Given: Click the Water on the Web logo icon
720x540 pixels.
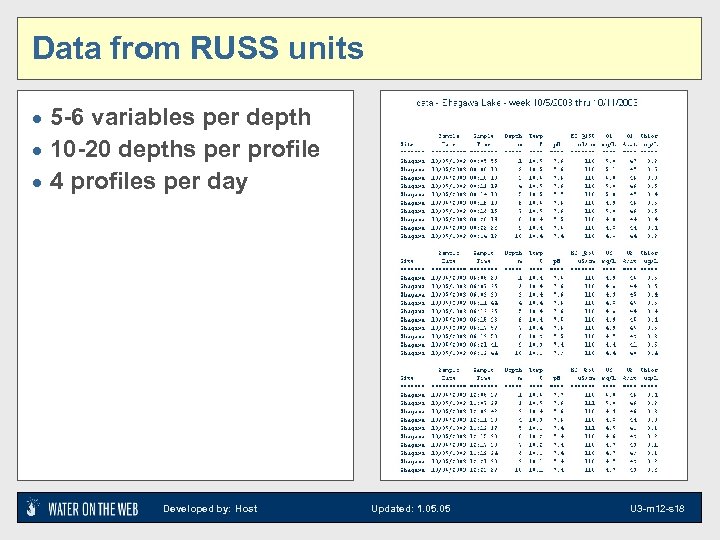Looking at the screenshot, I should (32, 507).
